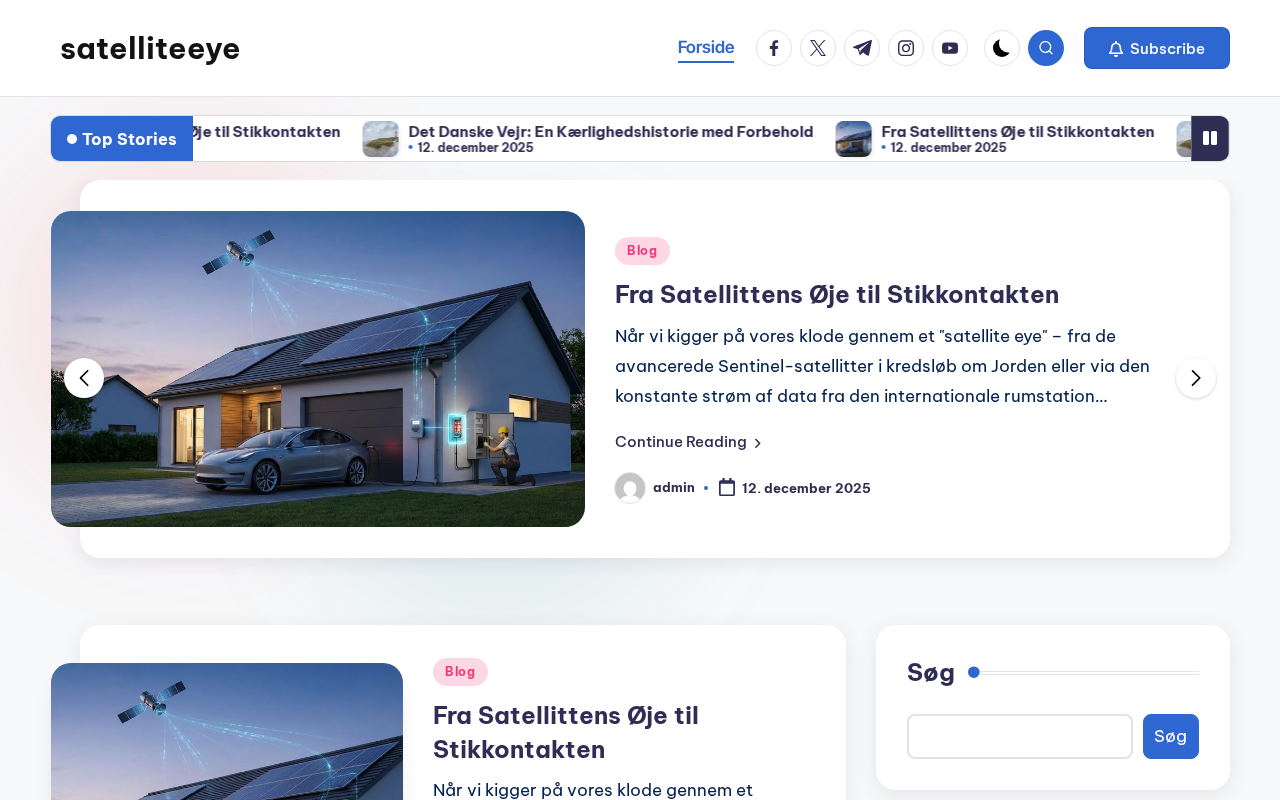Focus the Søg search input field

coord(1020,736)
